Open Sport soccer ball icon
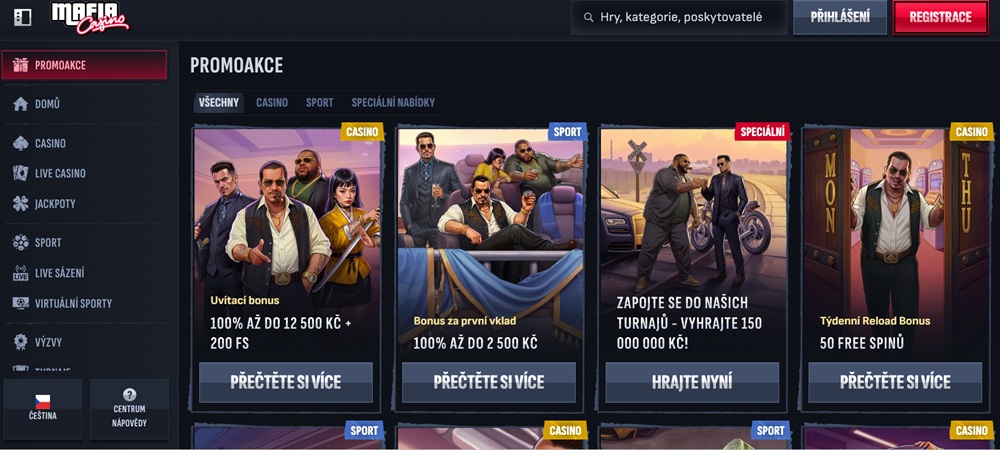The image size is (1000, 450). (x=20, y=243)
